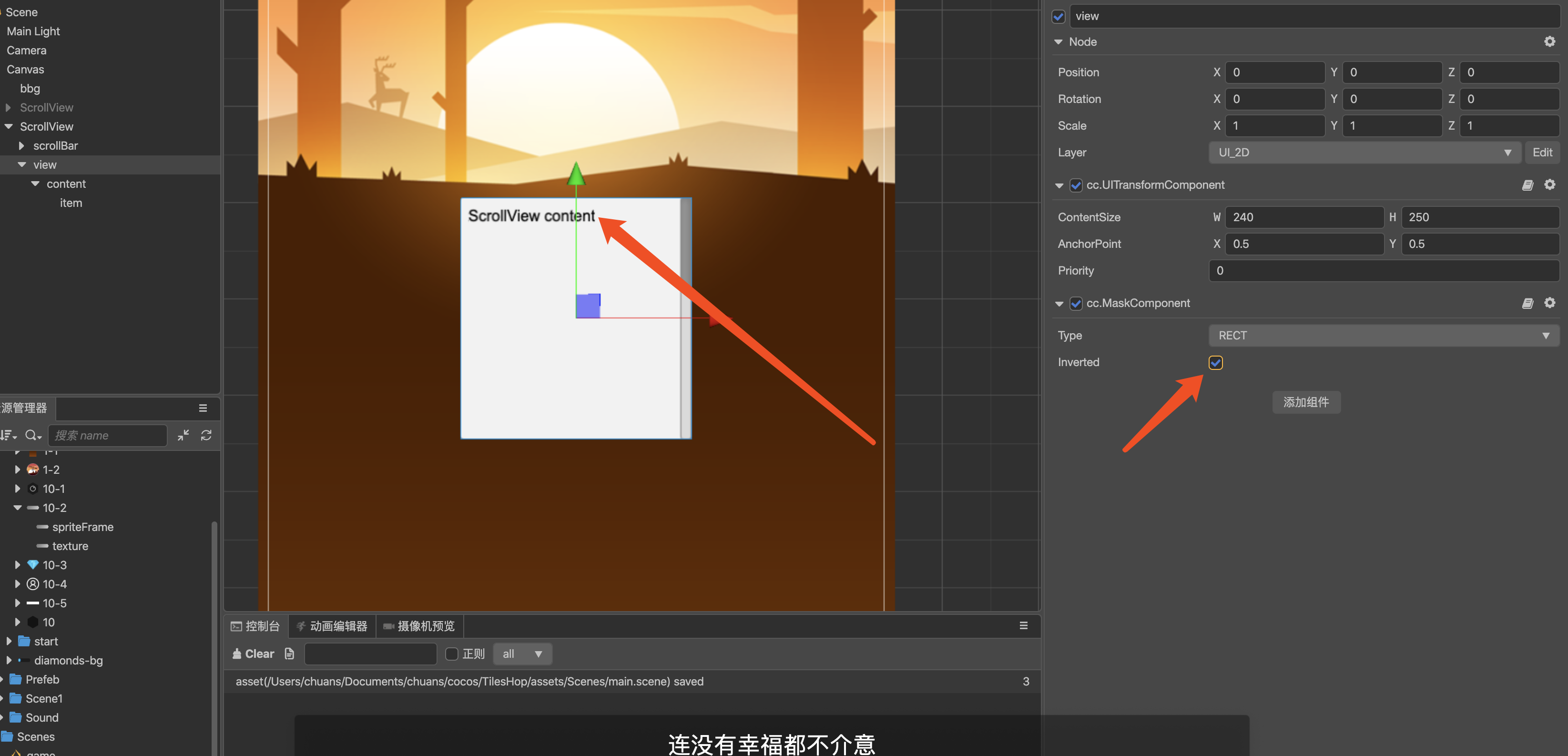Expand the scrollBar node in the hierarchy

point(22,145)
